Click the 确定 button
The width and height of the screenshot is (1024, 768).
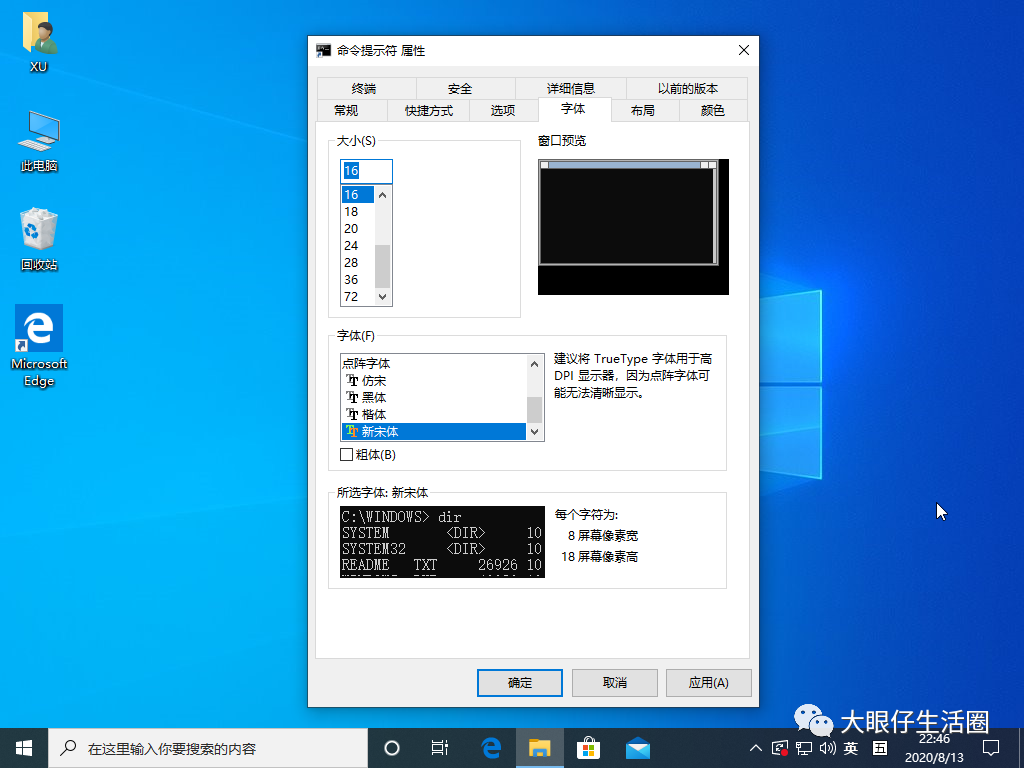click(520, 682)
